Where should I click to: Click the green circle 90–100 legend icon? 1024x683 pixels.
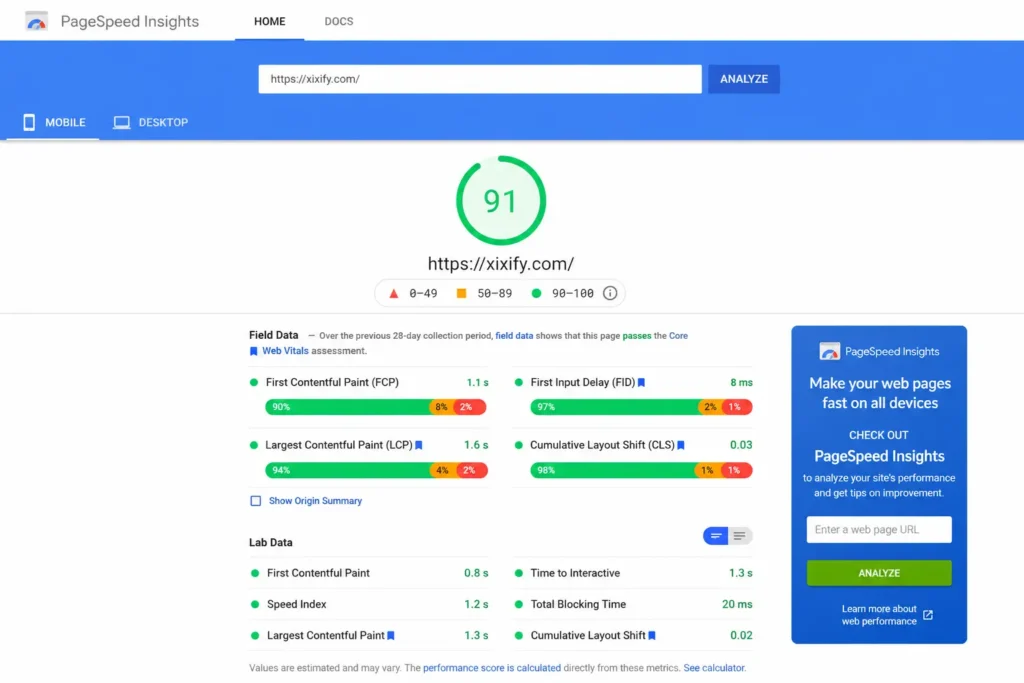pos(536,293)
